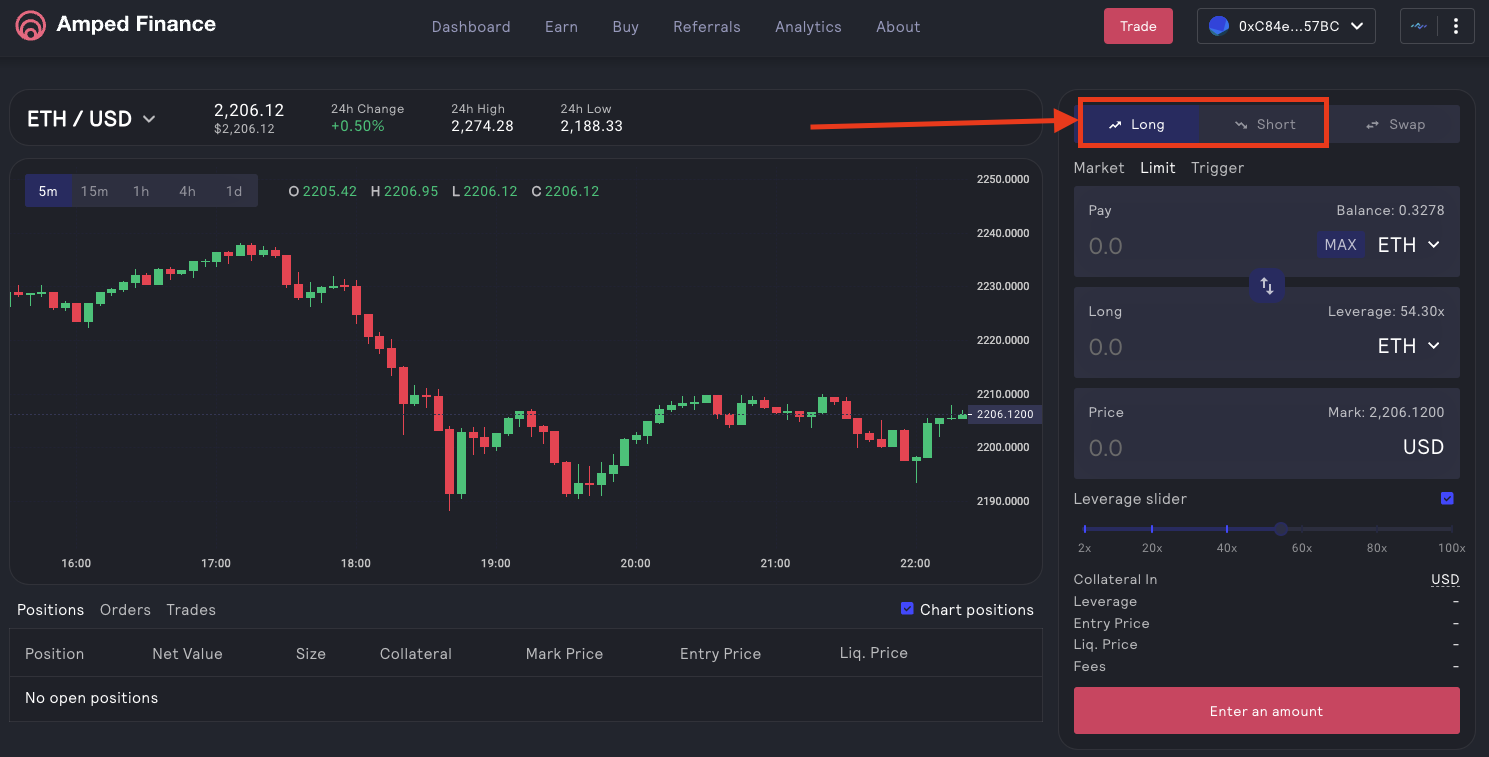Screen dimensions: 1489x757
Task: Click the Mark: 2,206.1200 price
Action: click(1385, 413)
